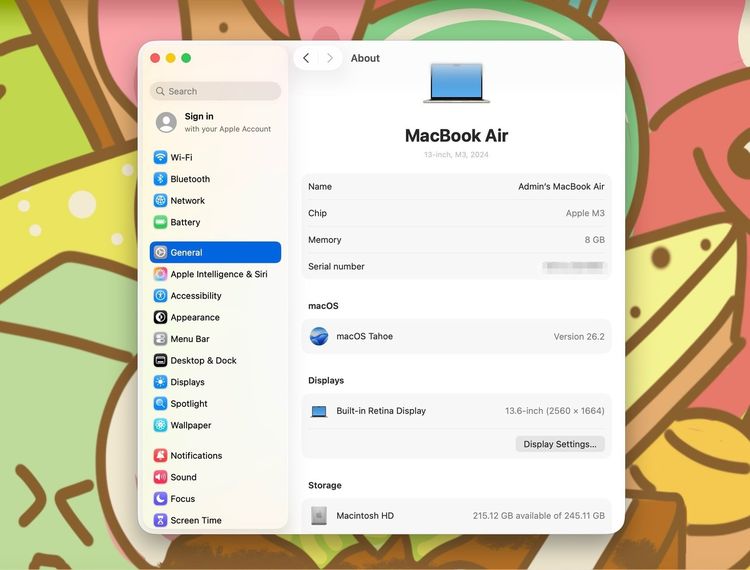Image resolution: width=750 pixels, height=570 pixels.
Task: Click the Displays sun icon
Action: tap(160, 382)
